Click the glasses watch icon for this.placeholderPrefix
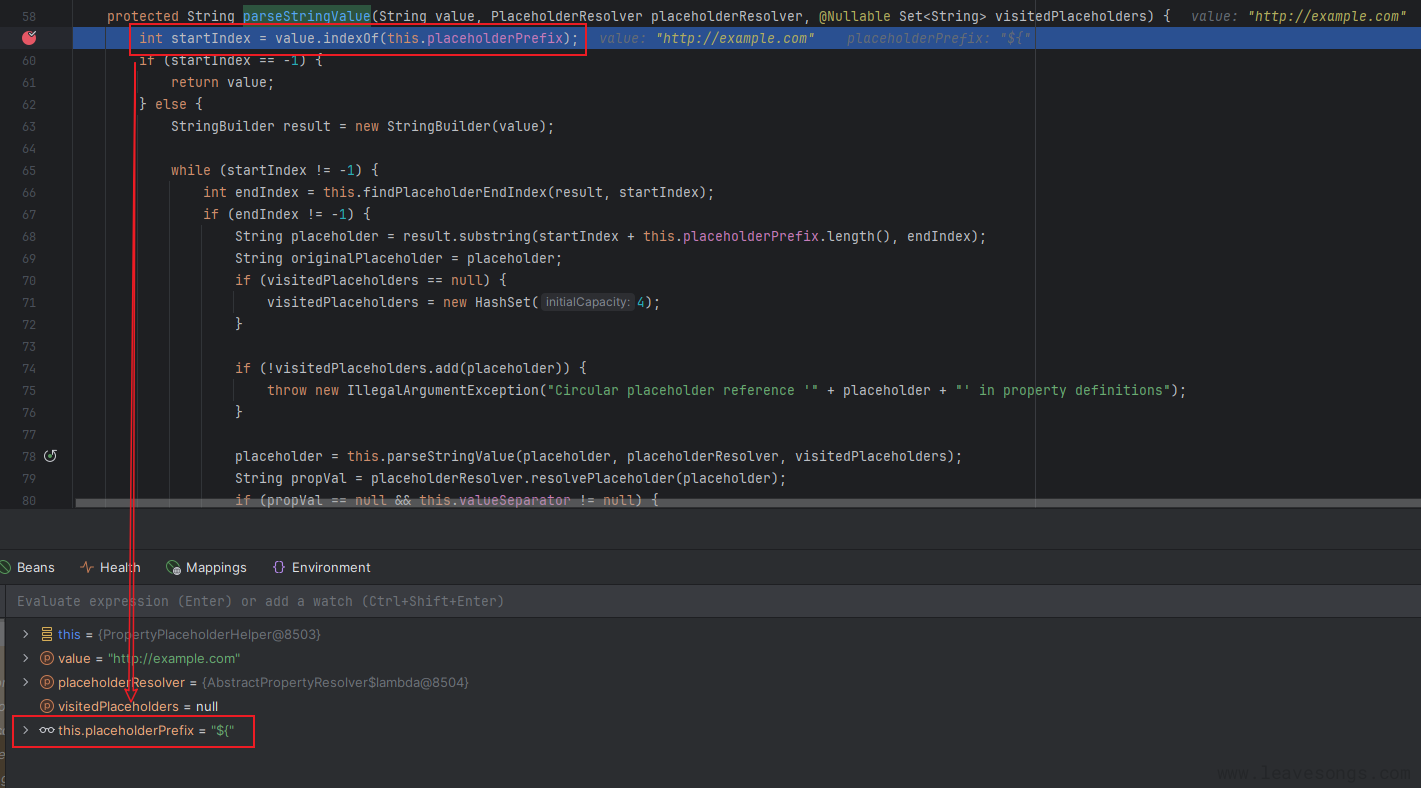Viewport: 1421px width, 788px height. [x=46, y=730]
